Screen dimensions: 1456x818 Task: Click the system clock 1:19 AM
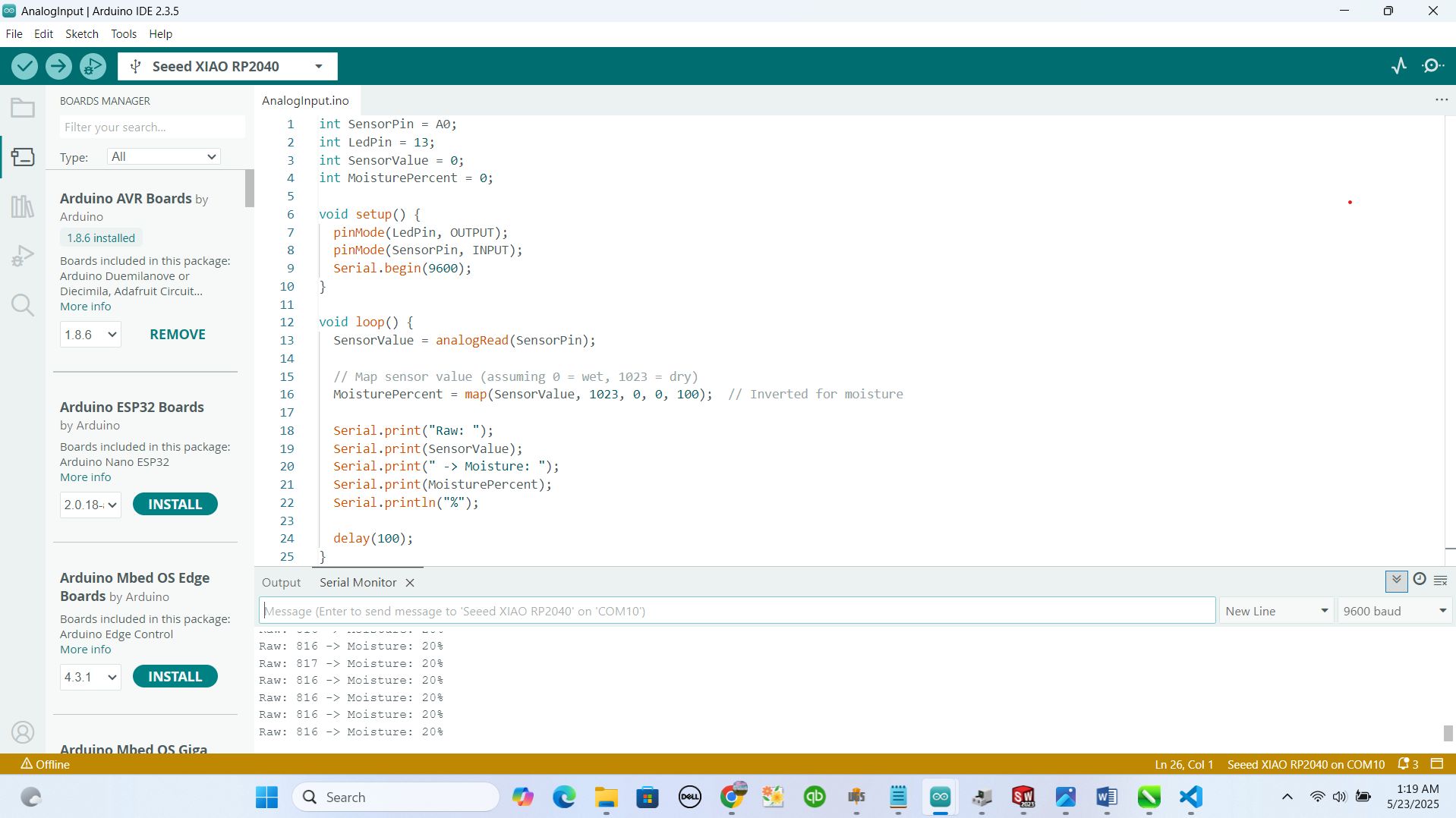(x=1417, y=789)
